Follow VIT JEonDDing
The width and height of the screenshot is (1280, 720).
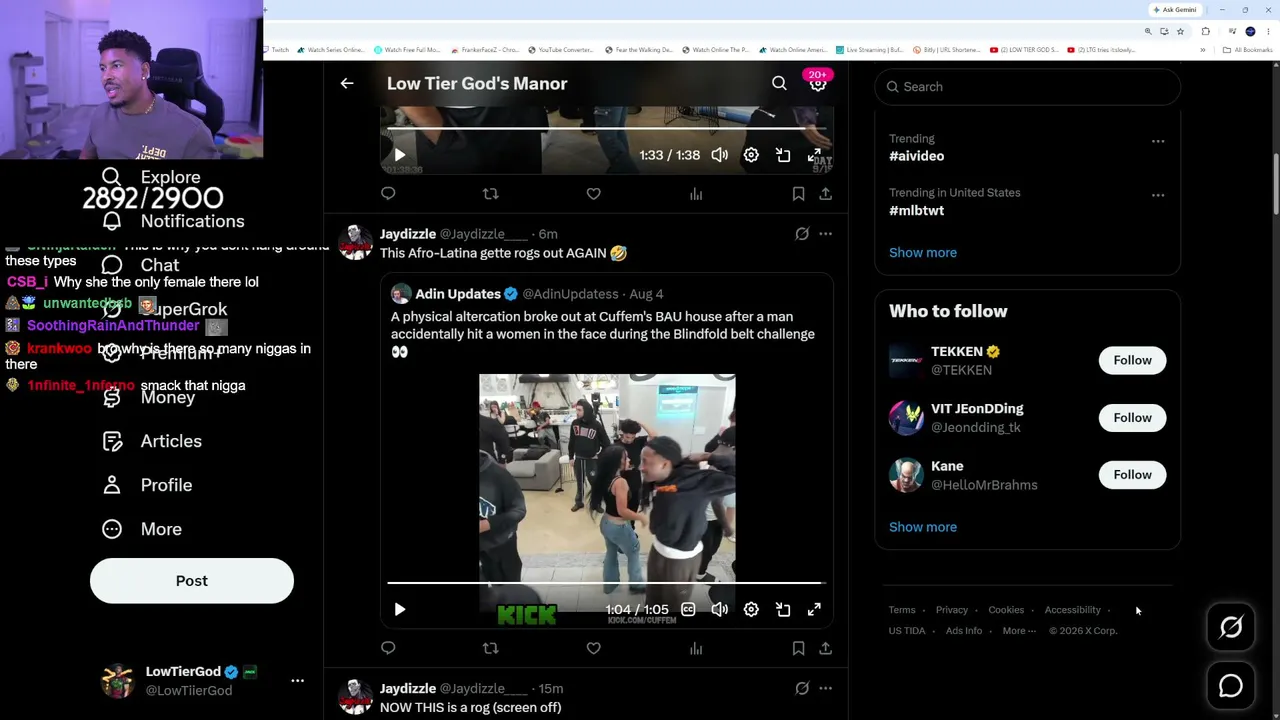(1132, 417)
